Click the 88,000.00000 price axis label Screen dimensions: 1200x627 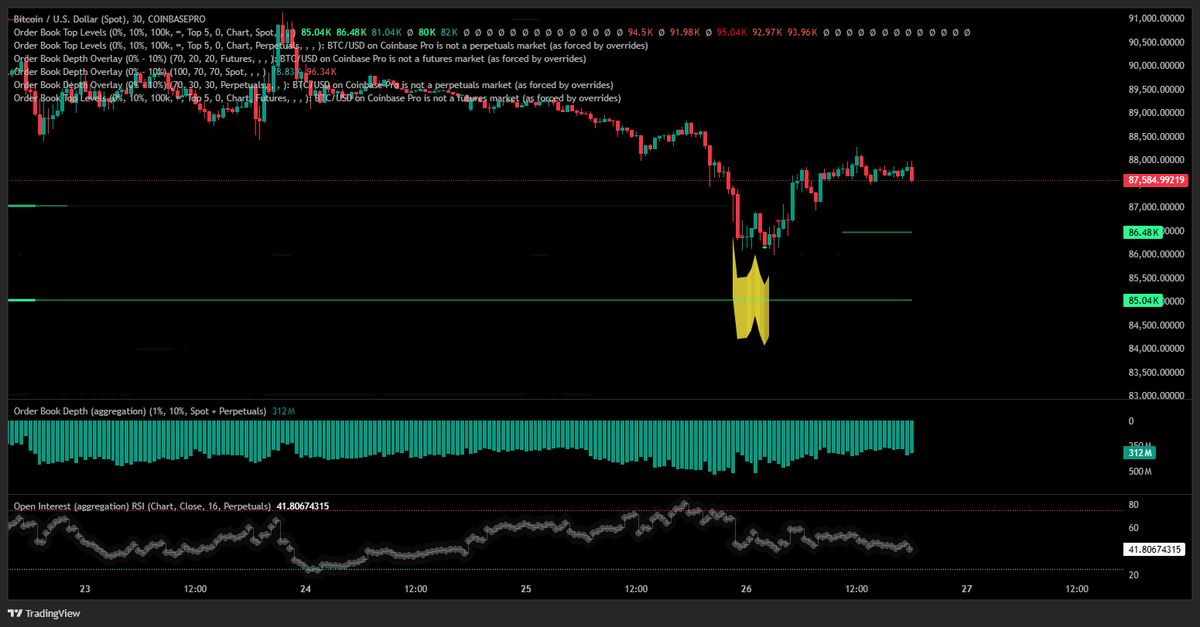point(1157,160)
